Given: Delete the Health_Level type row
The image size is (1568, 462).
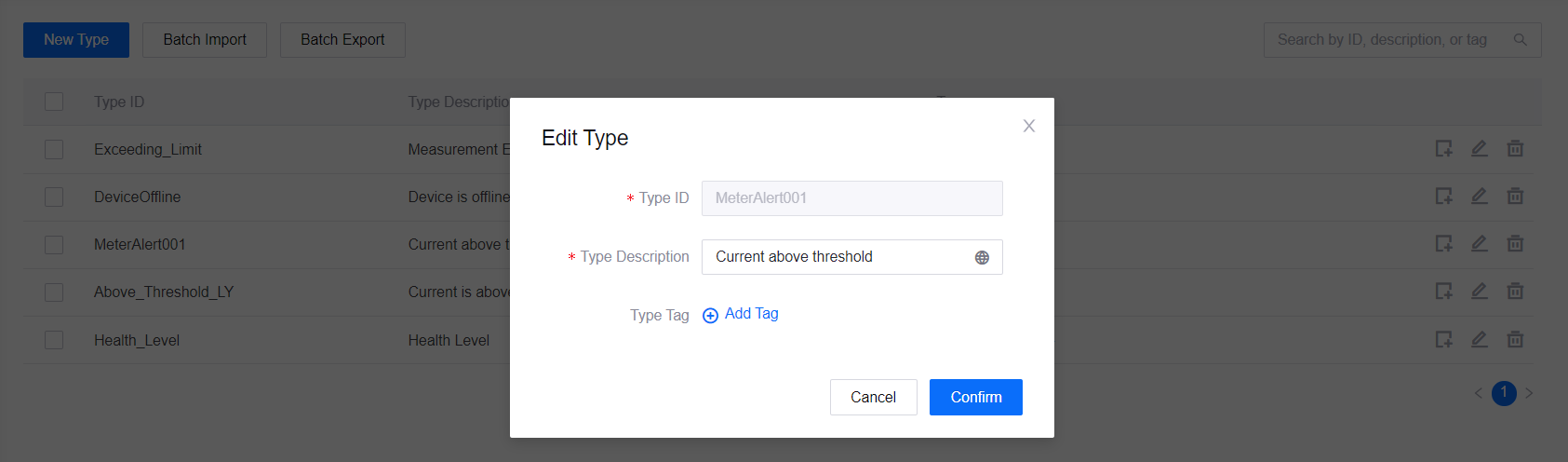Looking at the screenshot, I should tap(1515, 340).
